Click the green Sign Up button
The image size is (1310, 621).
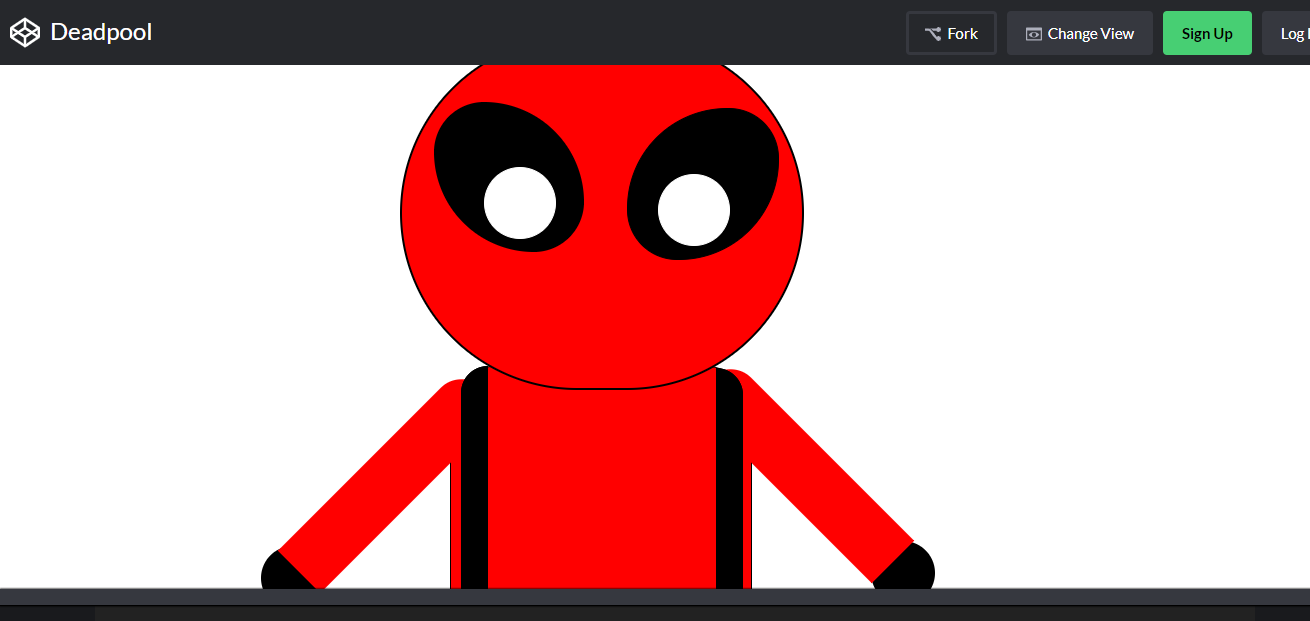point(1207,33)
